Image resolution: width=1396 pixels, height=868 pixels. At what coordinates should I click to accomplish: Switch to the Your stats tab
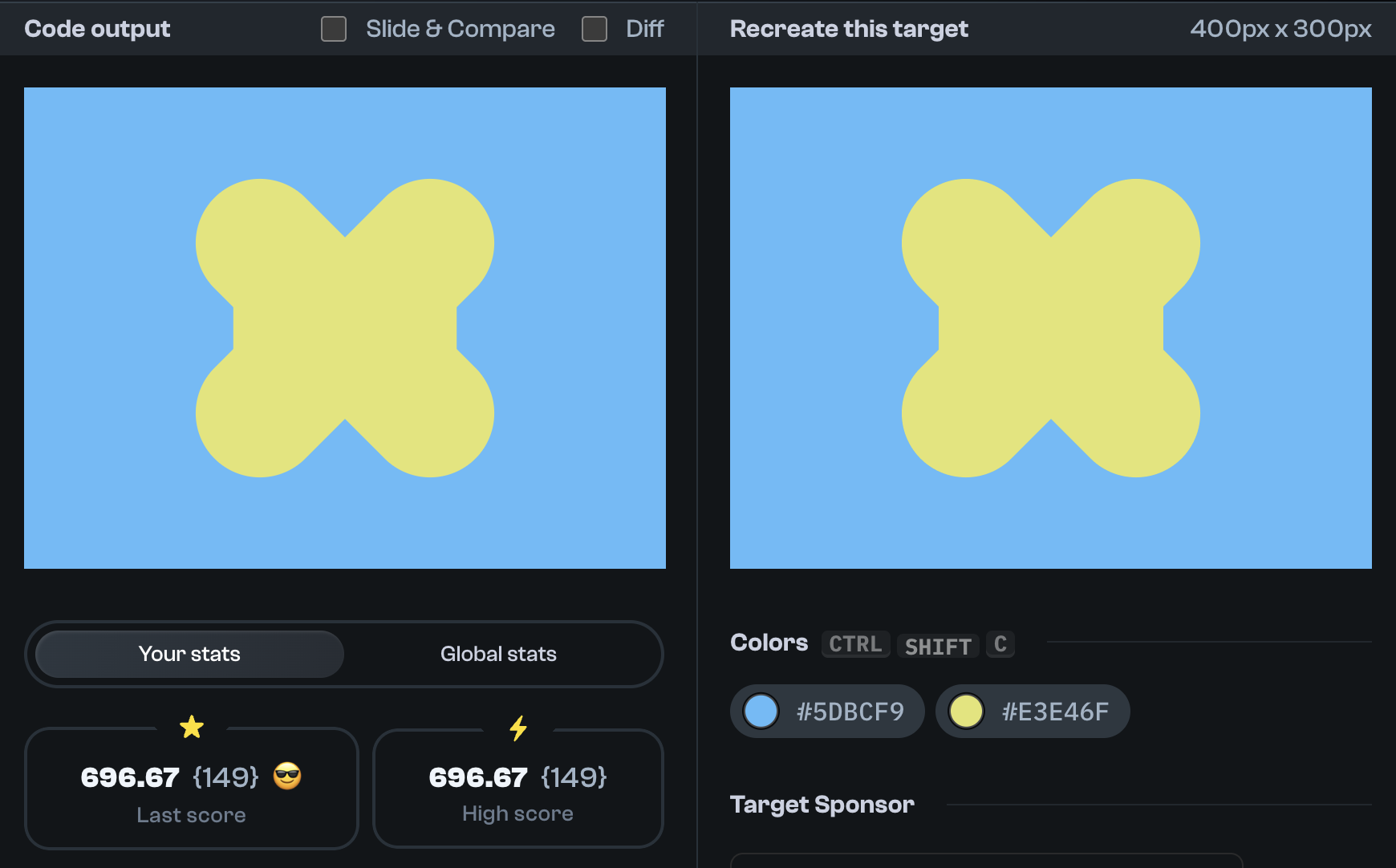click(x=189, y=654)
